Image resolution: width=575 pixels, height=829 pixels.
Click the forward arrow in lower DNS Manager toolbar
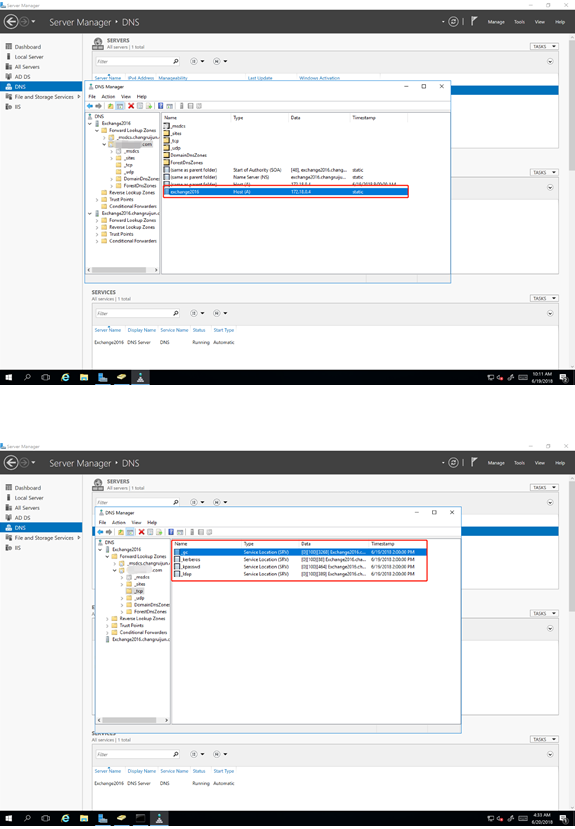pos(109,532)
